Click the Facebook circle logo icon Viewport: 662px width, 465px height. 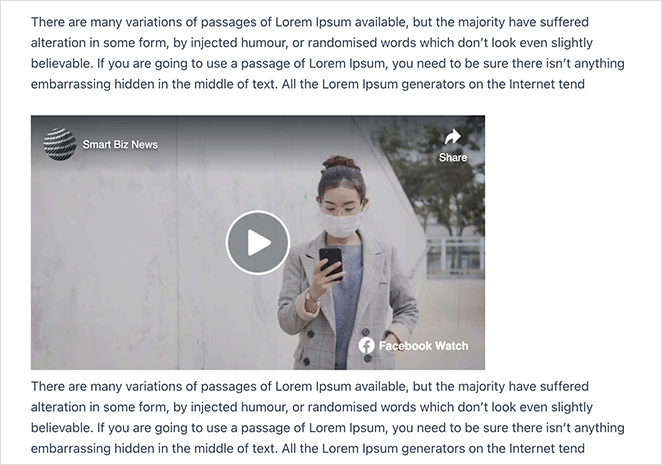366,345
